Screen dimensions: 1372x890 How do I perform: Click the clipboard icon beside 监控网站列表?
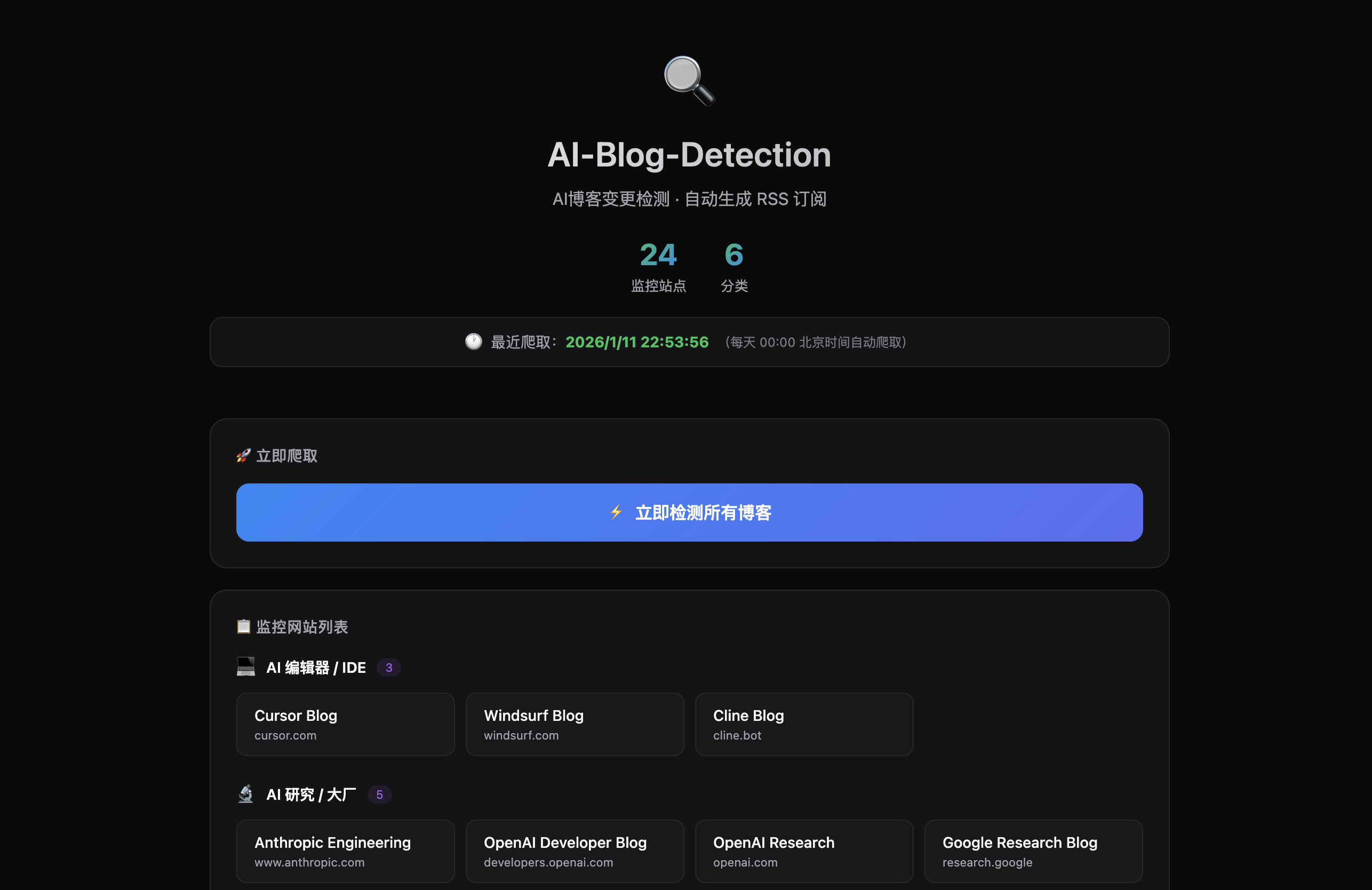(x=244, y=626)
